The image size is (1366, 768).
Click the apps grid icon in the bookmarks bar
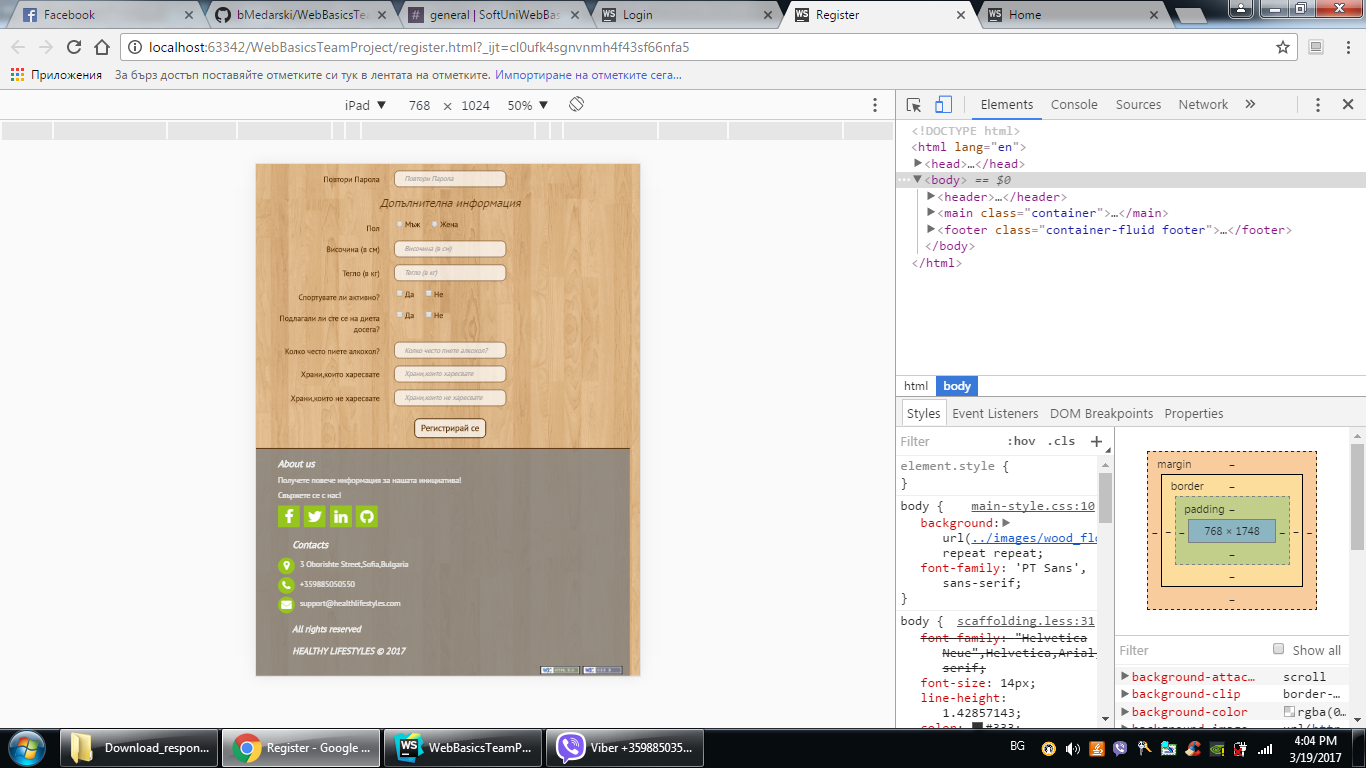tap(17, 75)
